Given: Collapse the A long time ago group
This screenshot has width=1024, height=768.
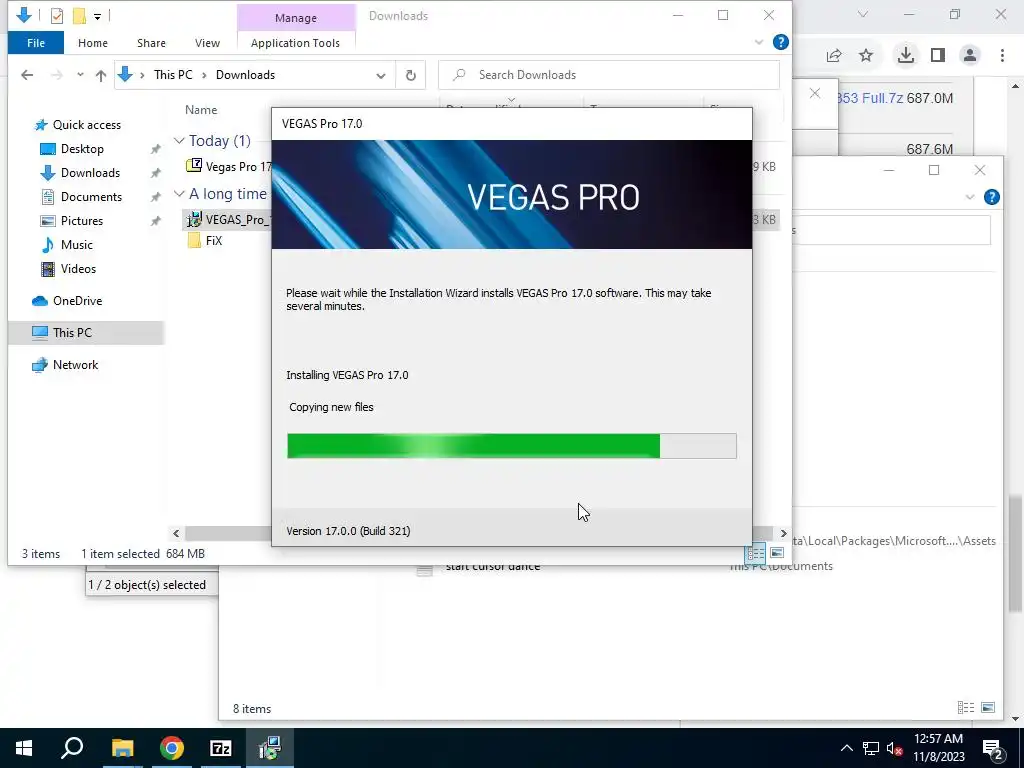Looking at the screenshot, I should point(179,194).
